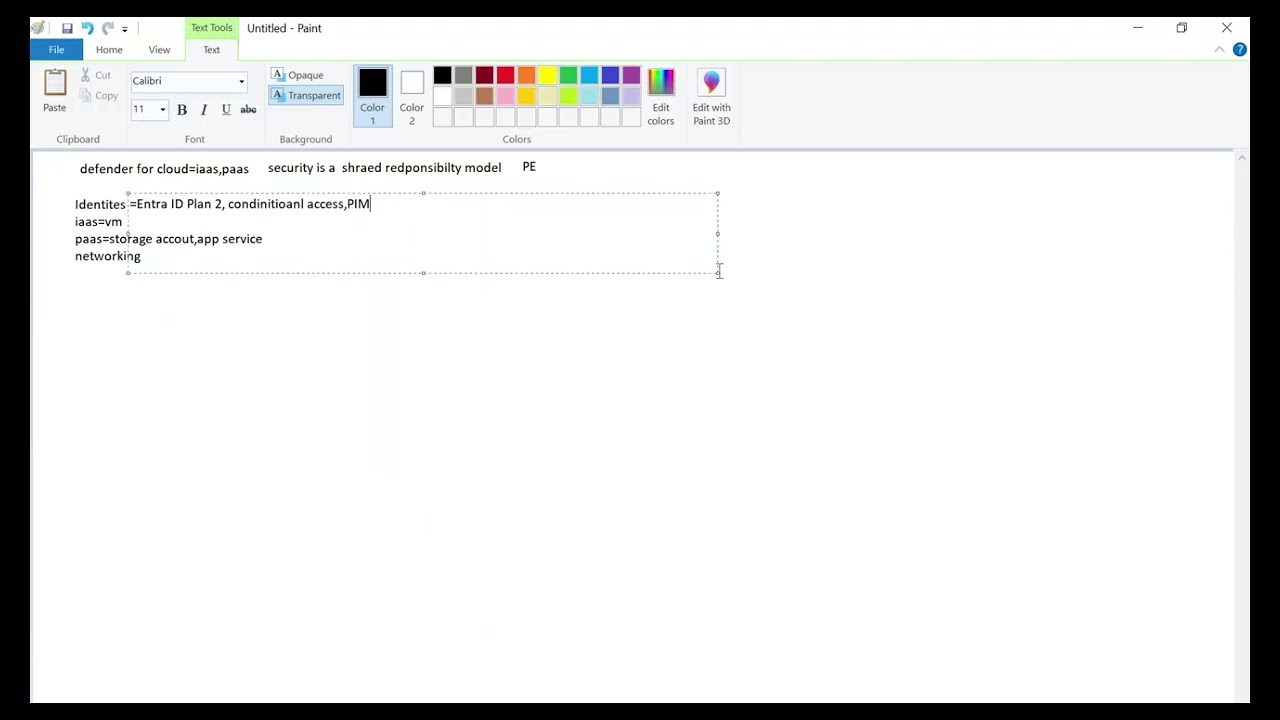Pick the white color swatch
The height and width of the screenshot is (720, 1280).
point(442,96)
